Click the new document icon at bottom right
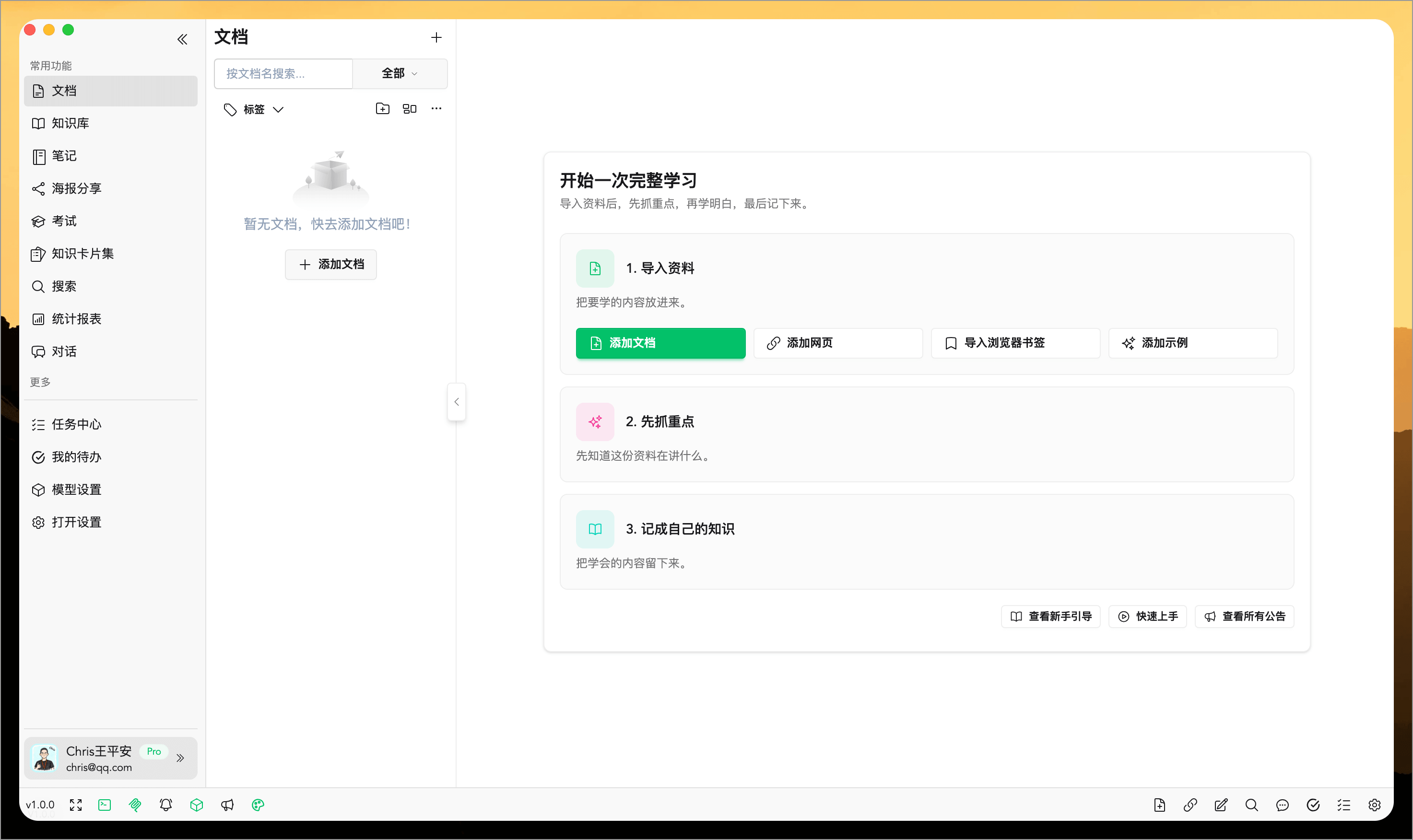 [x=1159, y=805]
